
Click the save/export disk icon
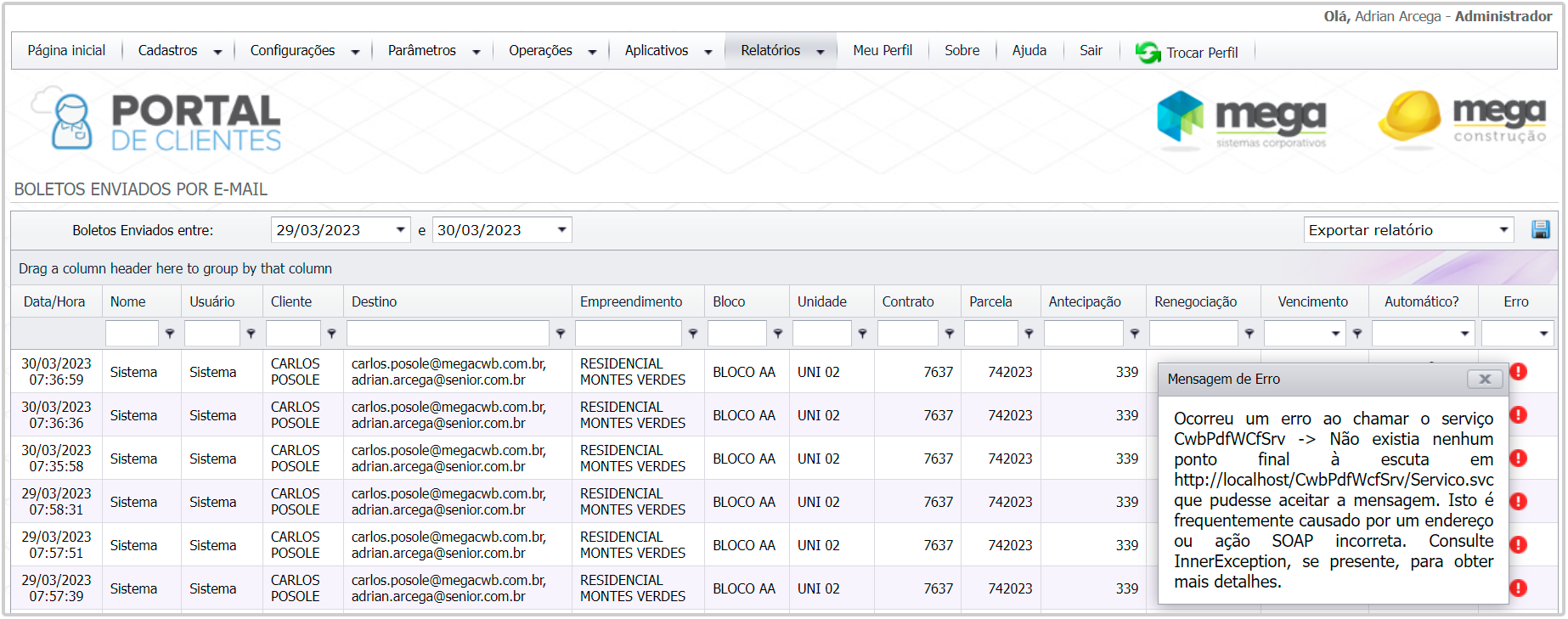(x=1540, y=229)
